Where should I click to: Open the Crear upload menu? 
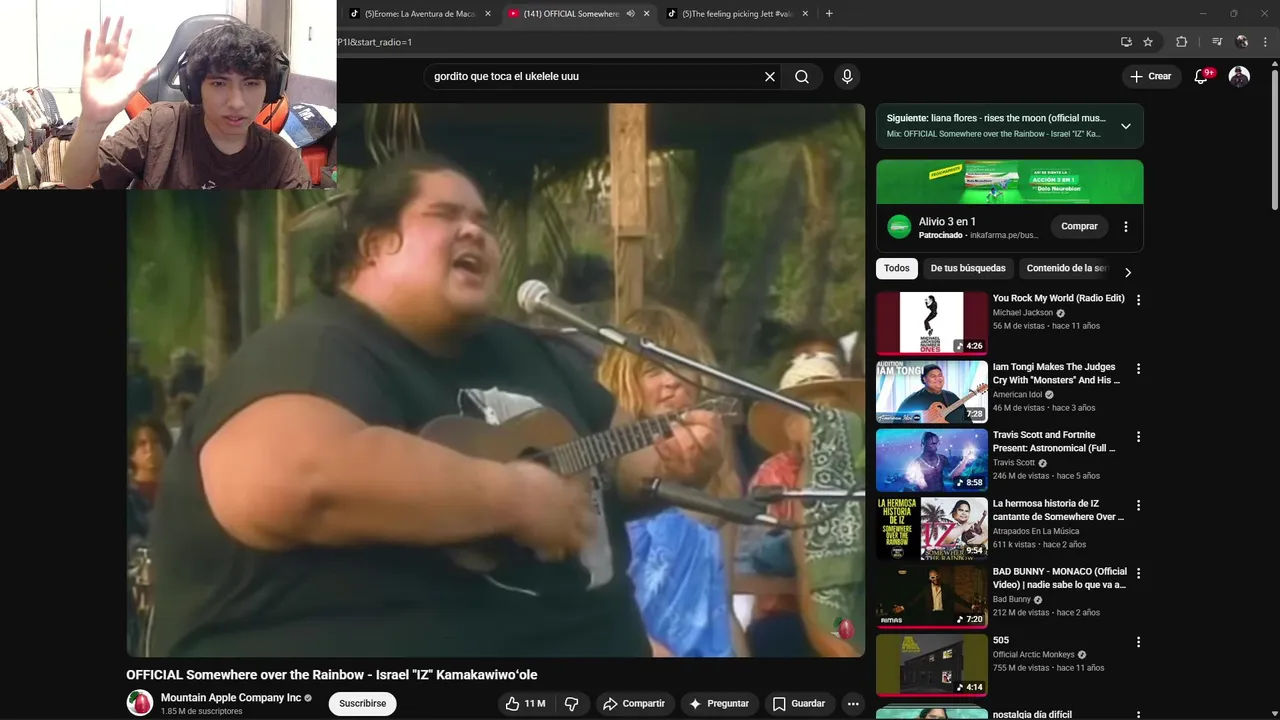tap(1151, 77)
